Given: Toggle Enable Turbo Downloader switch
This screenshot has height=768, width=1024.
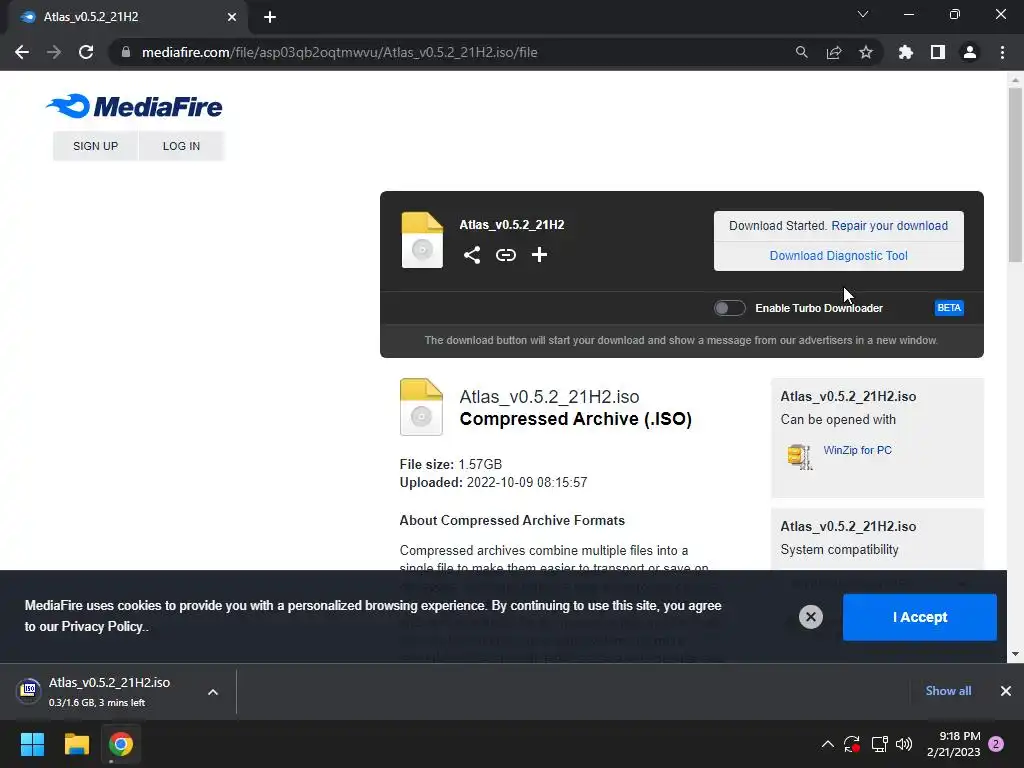Looking at the screenshot, I should 729,308.
